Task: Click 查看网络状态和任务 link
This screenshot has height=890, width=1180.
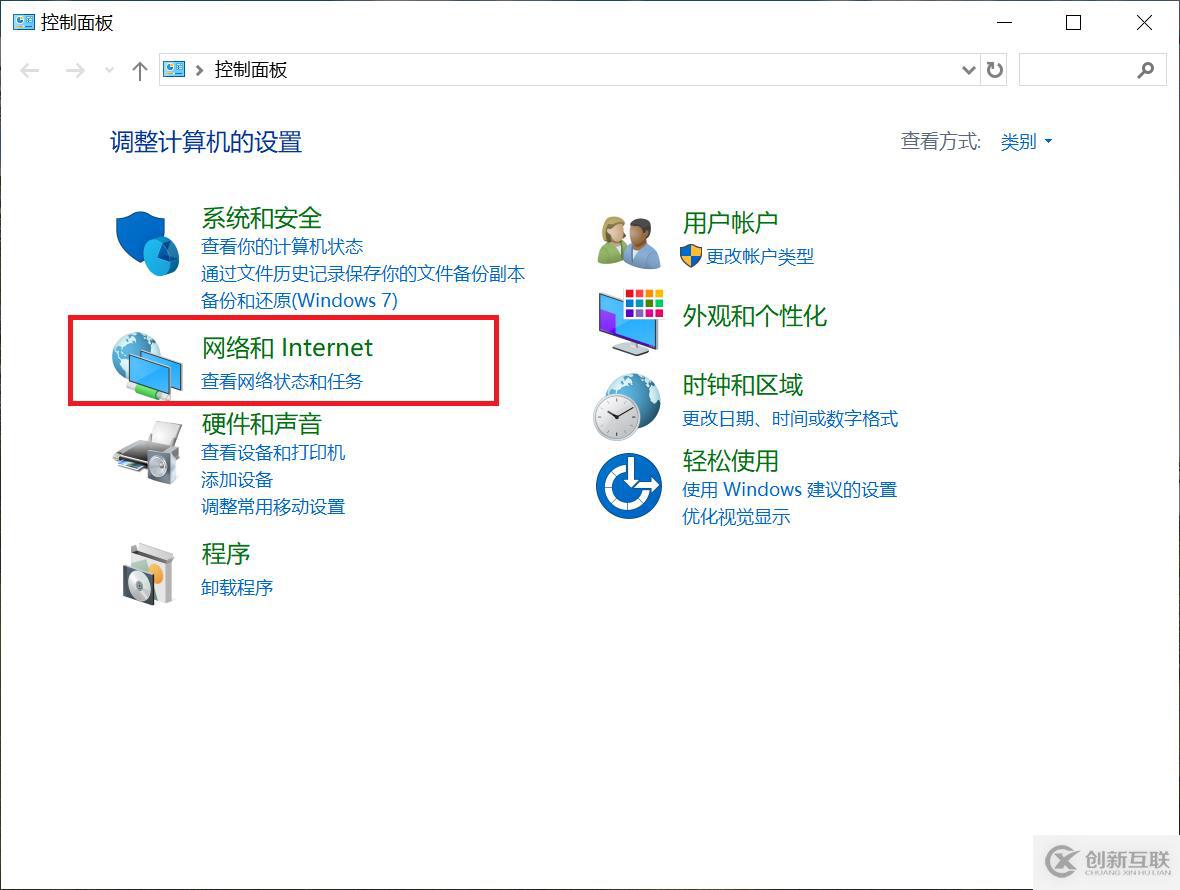Action: point(282,381)
